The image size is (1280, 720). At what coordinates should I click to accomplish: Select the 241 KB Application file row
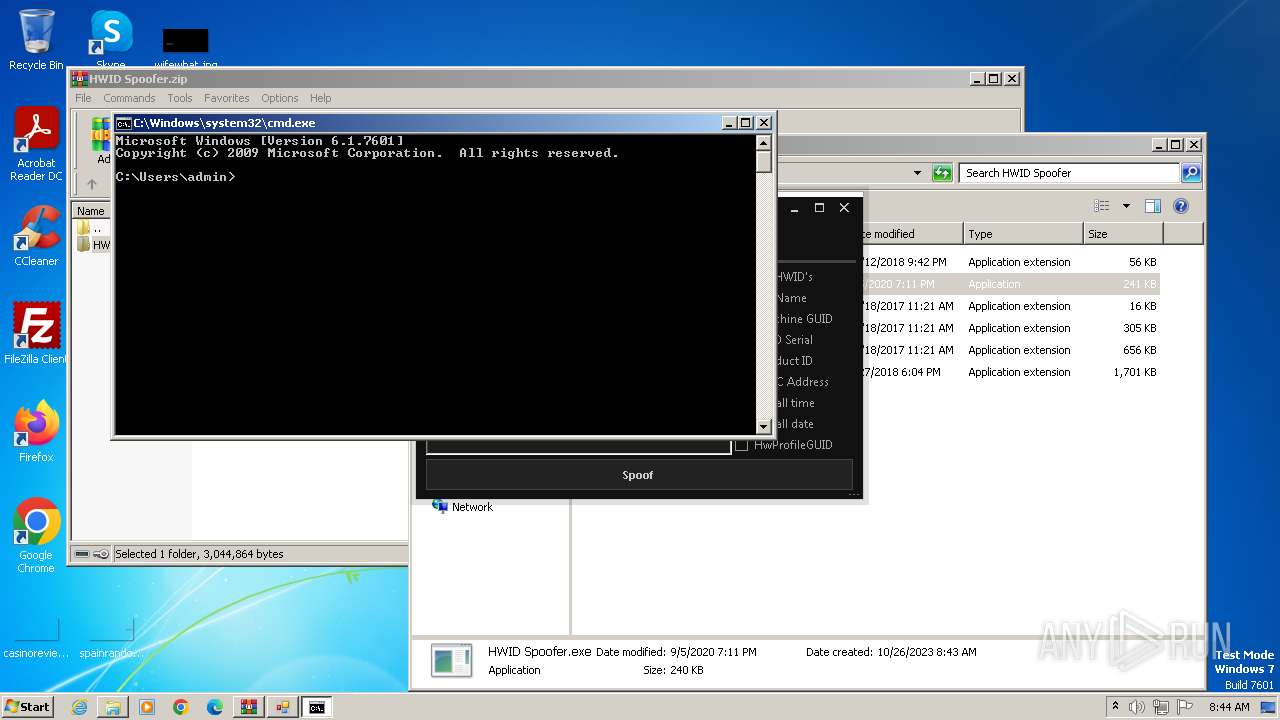(1011, 284)
